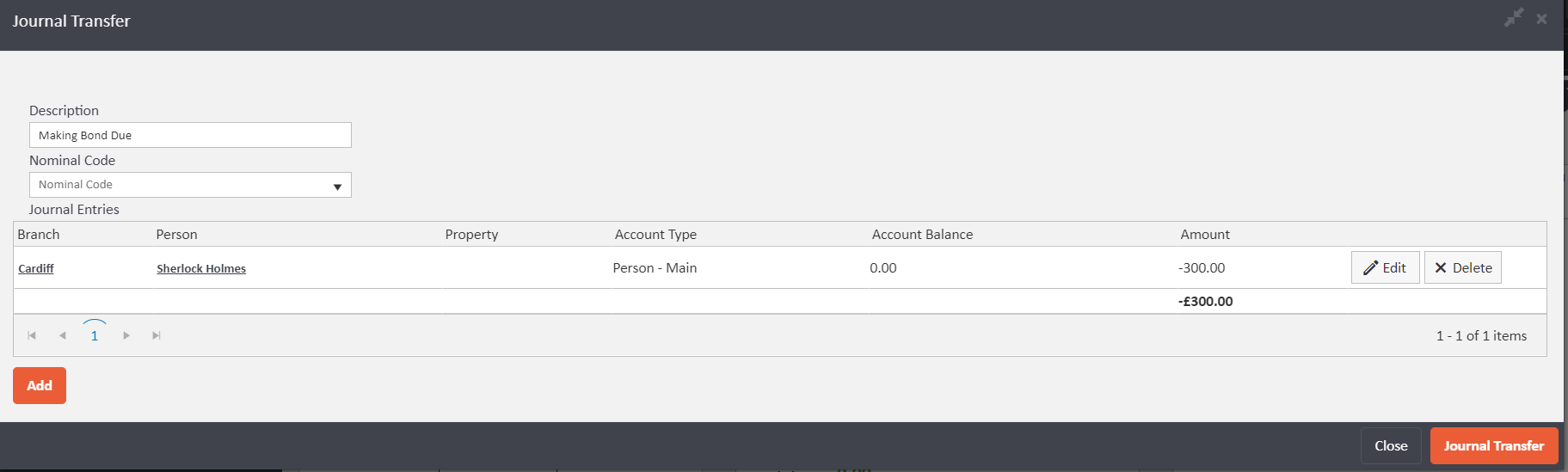Sort by the Account Type column header
Image resolution: width=1568 pixels, height=472 pixels.
pos(655,235)
